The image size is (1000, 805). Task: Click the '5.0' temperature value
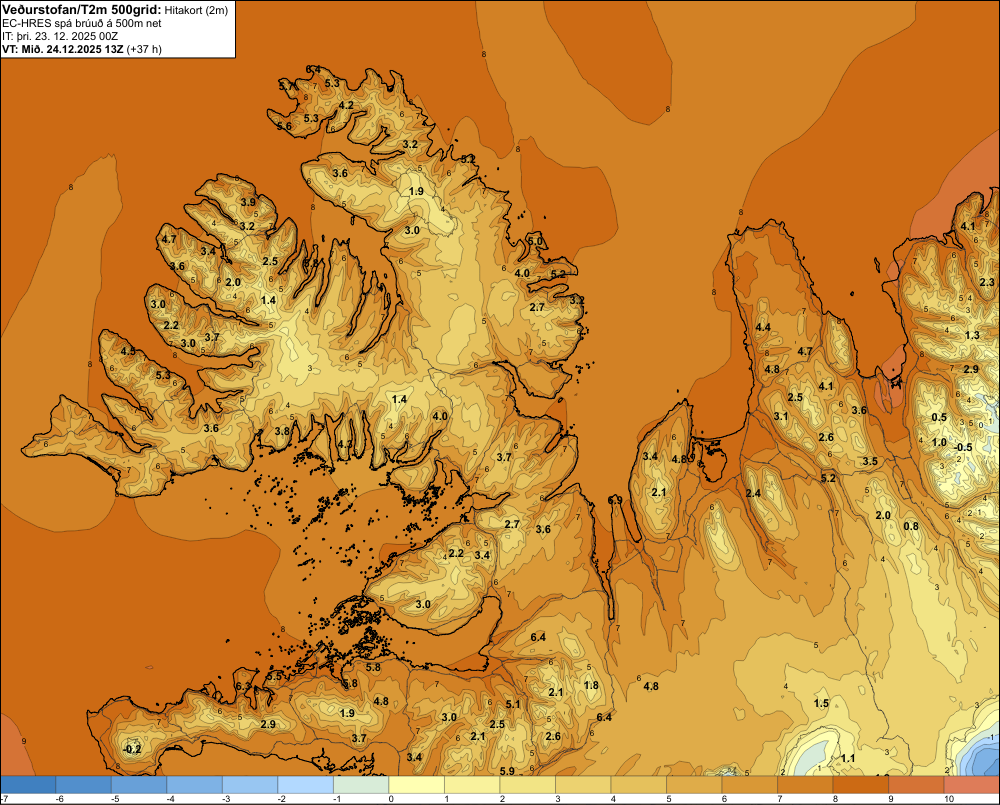tap(534, 241)
